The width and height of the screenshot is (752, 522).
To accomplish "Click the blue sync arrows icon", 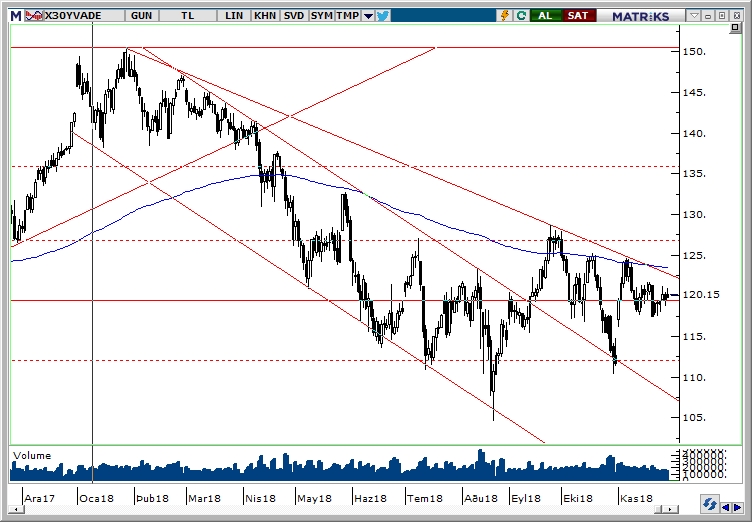I will pos(709,505).
